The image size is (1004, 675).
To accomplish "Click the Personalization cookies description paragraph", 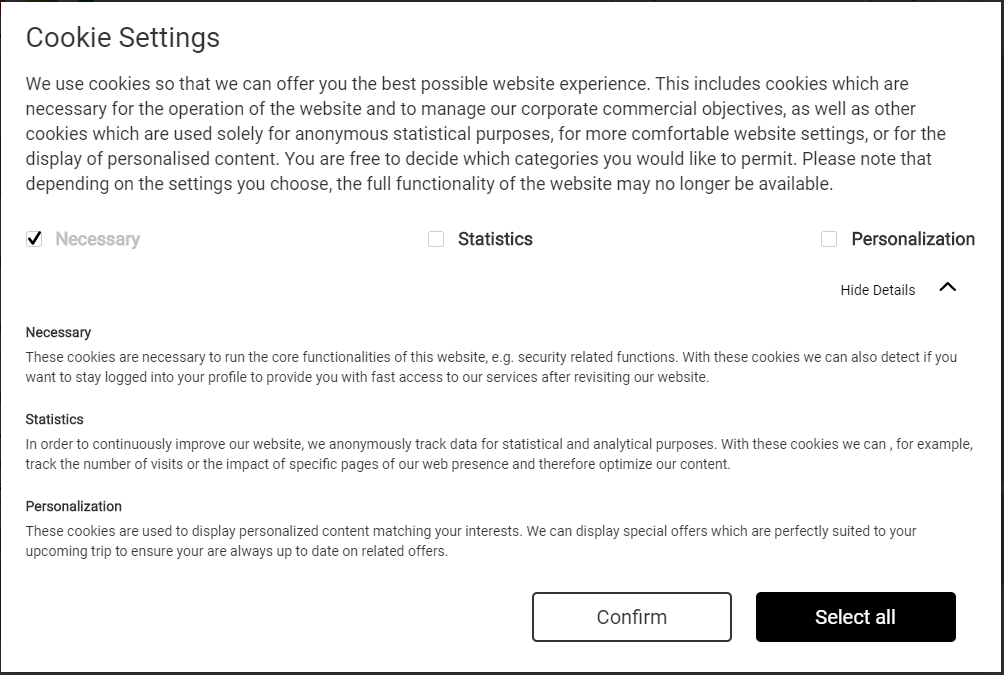I will (471, 541).
